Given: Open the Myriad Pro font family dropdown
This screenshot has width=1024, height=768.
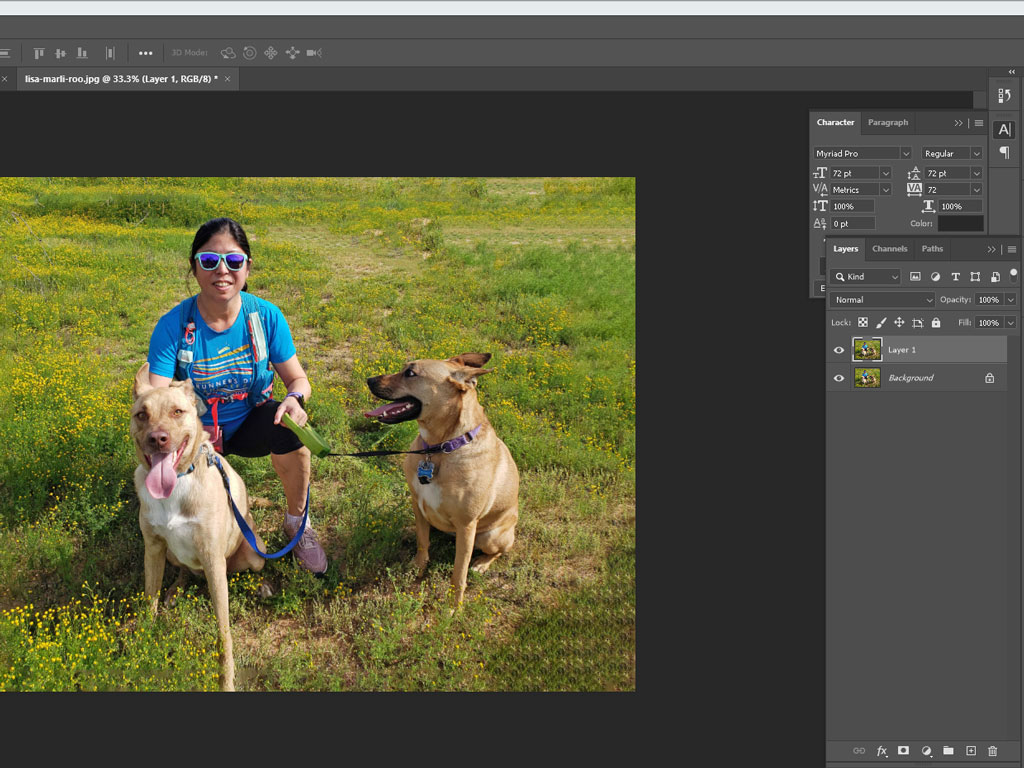Looking at the screenshot, I should click(862, 153).
